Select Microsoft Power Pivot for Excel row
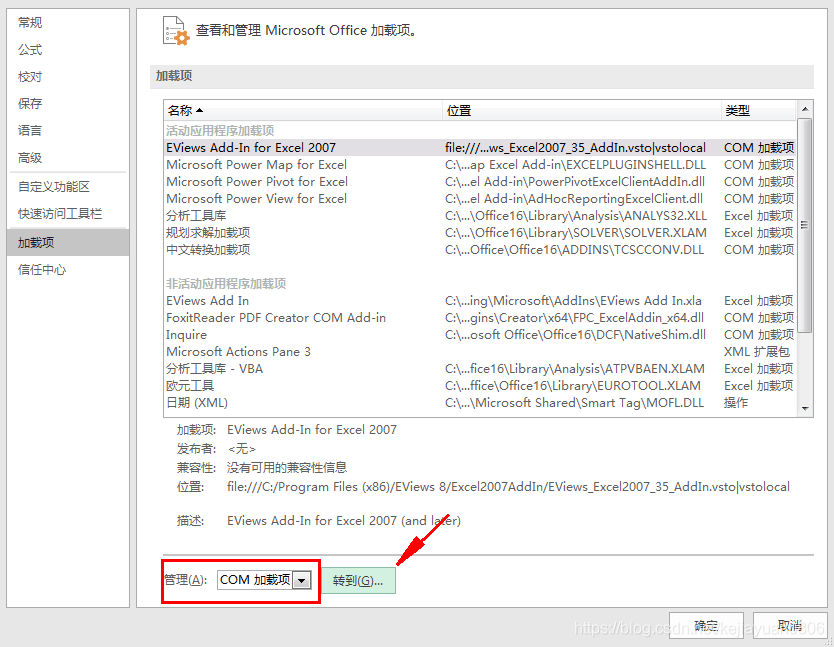Image resolution: width=834 pixels, height=647 pixels. 480,181
